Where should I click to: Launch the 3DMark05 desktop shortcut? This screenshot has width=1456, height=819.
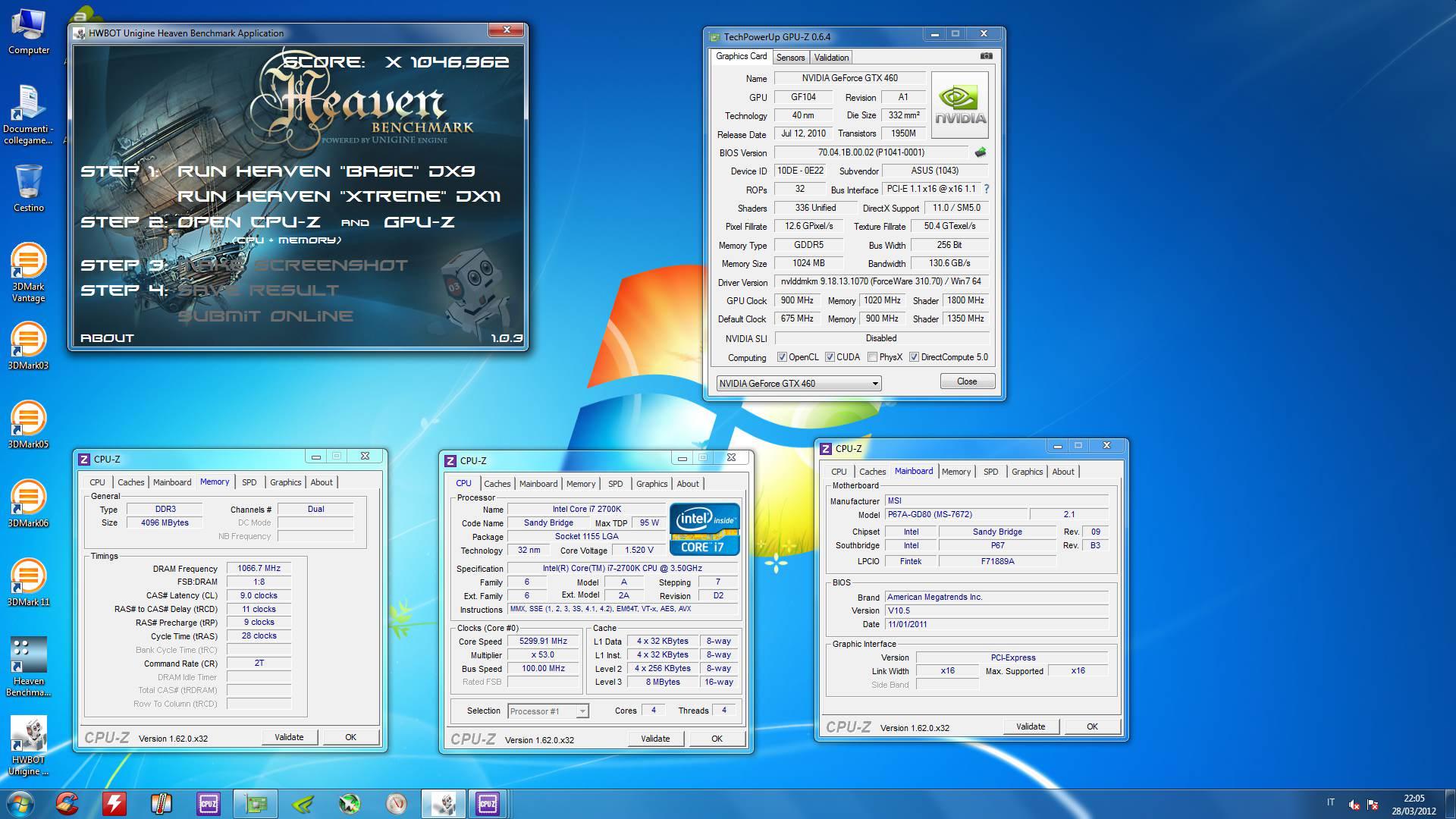pos(29,425)
